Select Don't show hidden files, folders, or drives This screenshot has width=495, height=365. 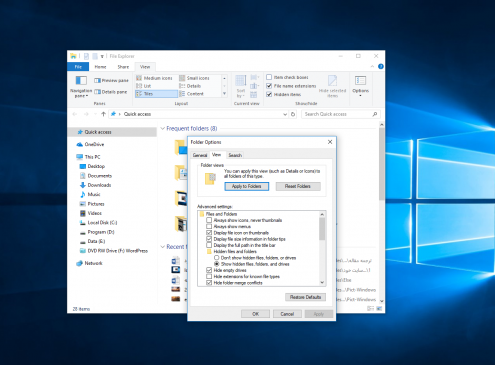[x=217, y=258]
